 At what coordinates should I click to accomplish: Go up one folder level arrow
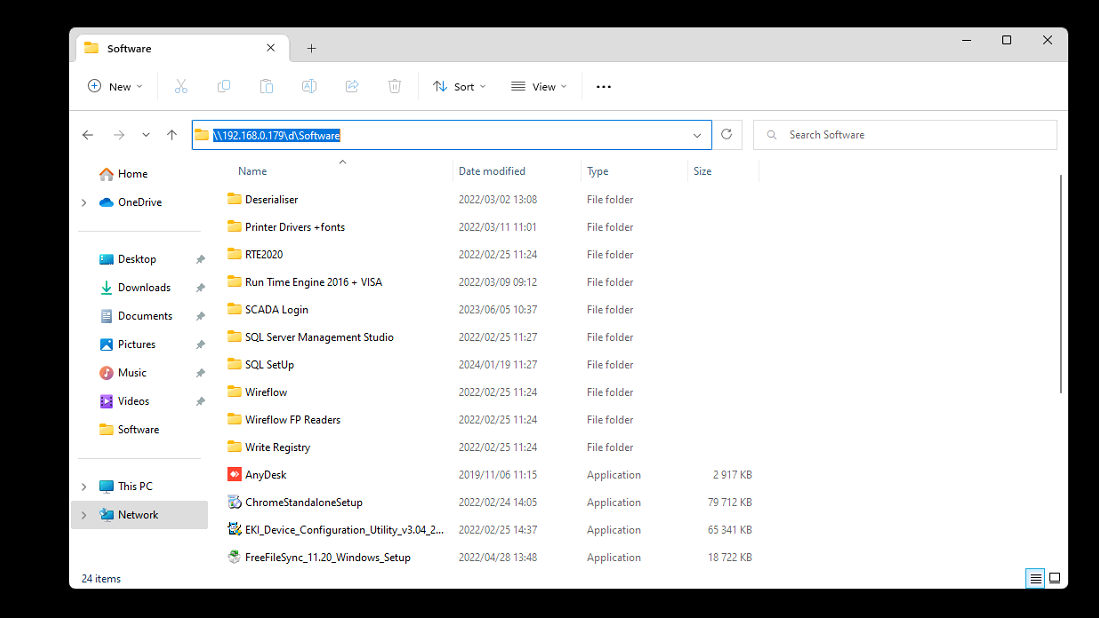tap(172, 135)
